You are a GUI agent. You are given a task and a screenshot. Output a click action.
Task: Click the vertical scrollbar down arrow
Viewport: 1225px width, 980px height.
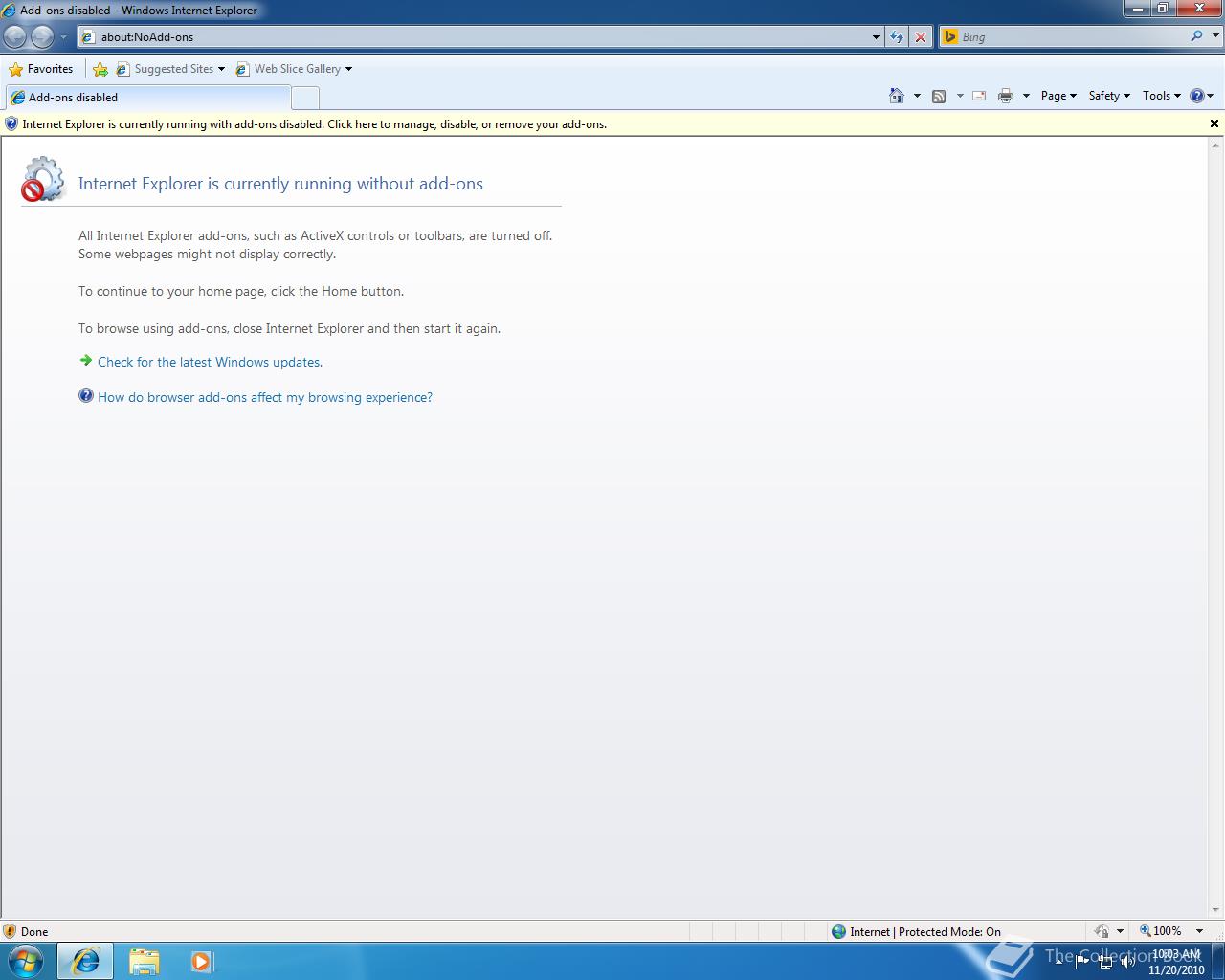pos(1215,910)
